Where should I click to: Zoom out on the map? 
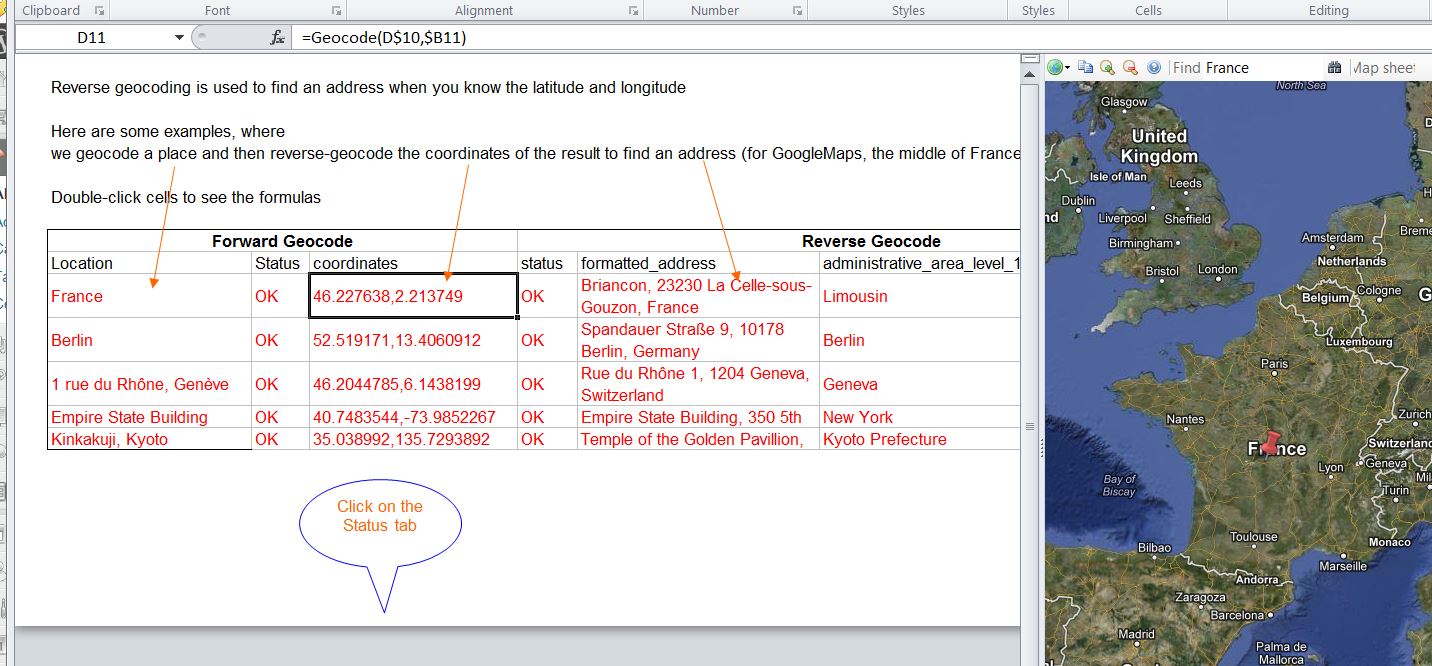click(1130, 68)
